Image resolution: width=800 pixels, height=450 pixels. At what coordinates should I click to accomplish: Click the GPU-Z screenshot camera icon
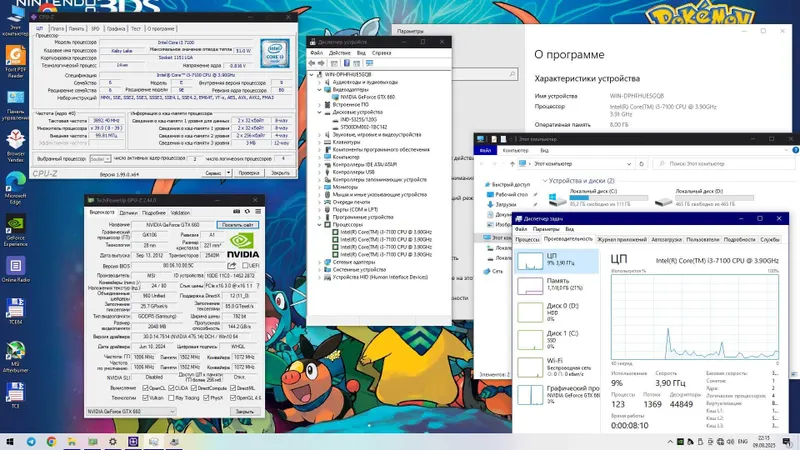(x=236, y=212)
